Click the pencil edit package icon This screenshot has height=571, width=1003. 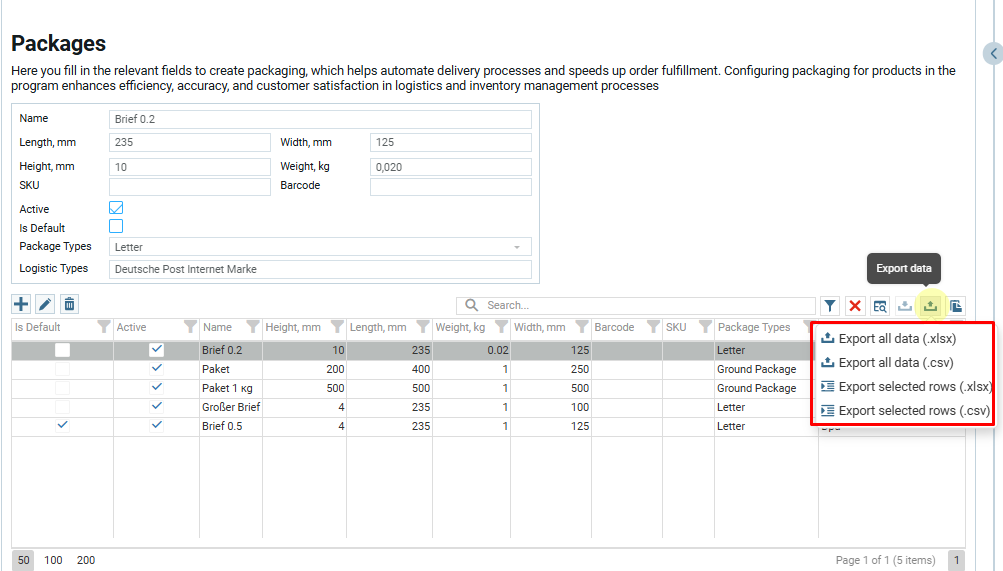45,304
